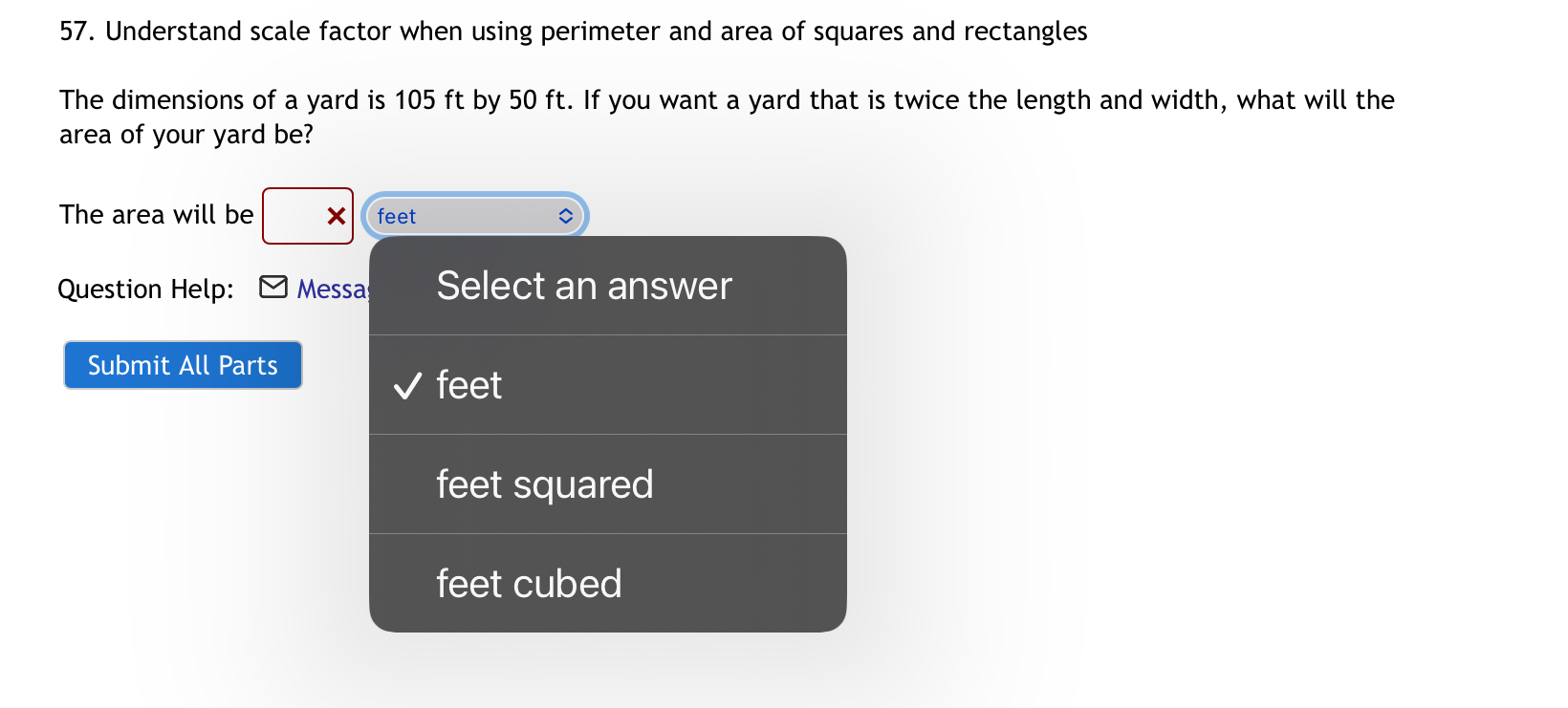
Task: Click the checkmark beside the feet option
Action: coord(405,386)
